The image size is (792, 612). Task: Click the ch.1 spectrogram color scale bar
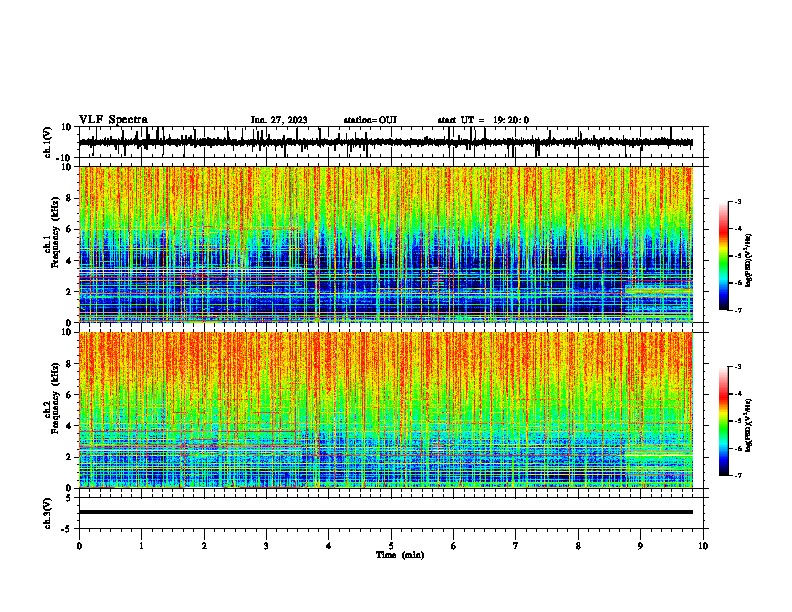click(x=724, y=256)
